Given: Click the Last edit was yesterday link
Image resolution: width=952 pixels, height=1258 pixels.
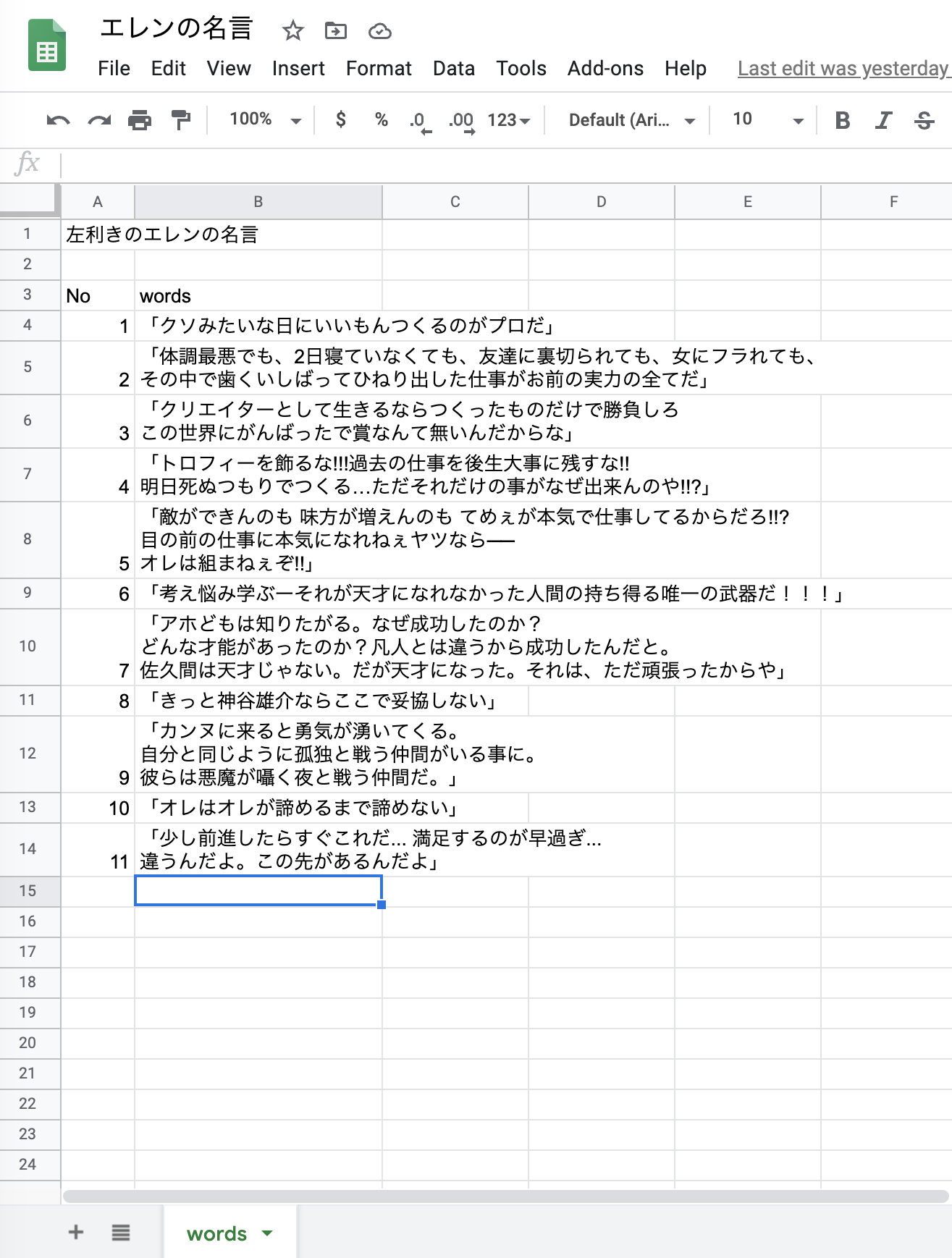Looking at the screenshot, I should (x=843, y=69).
